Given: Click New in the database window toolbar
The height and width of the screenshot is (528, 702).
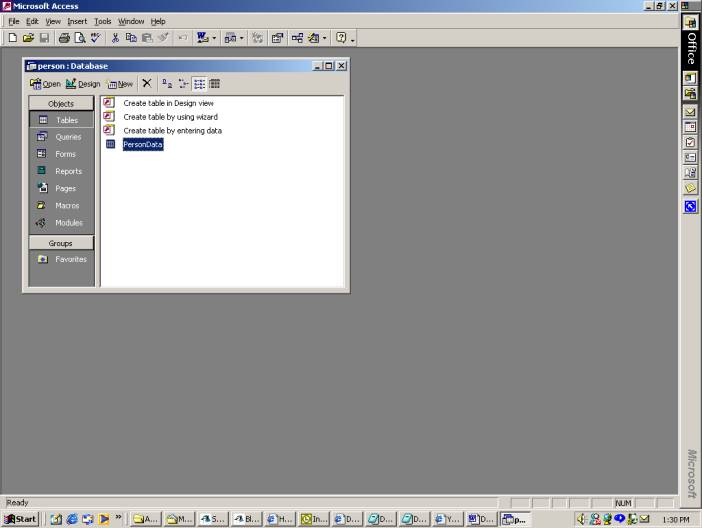Looking at the screenshot, I should coord(120,84).
